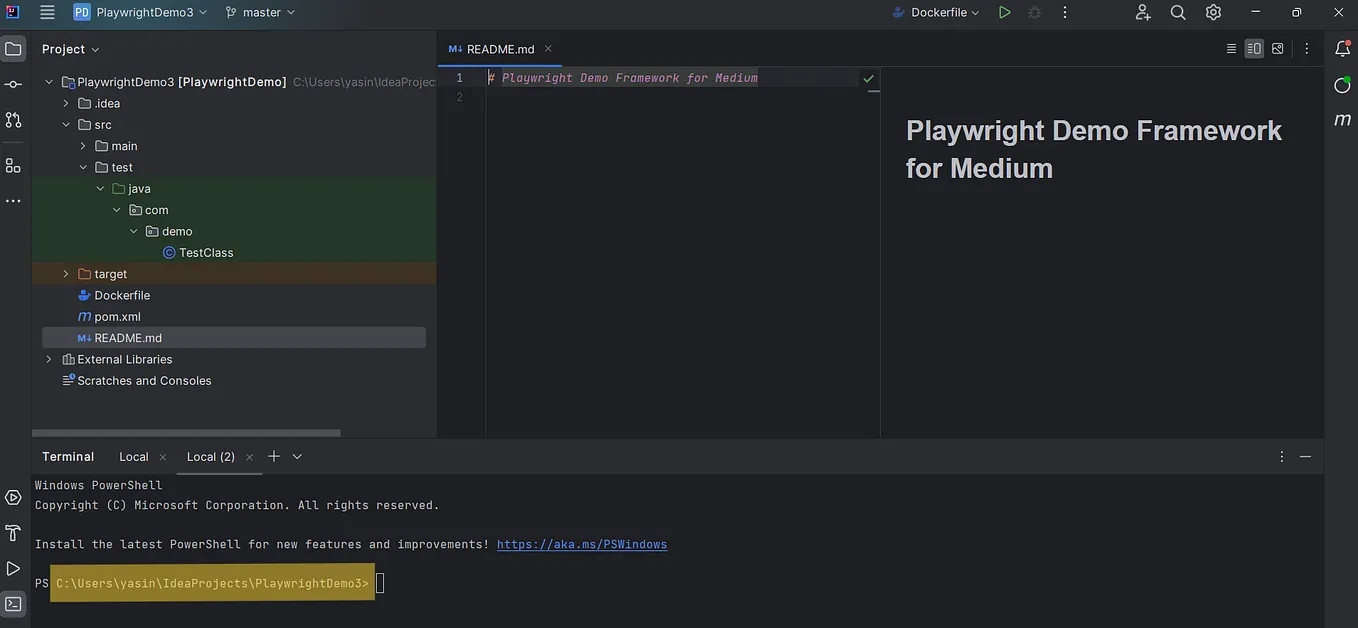Open the notifications bell
The height and width of the screenshot is (628, 1358).
[1342, 48]
